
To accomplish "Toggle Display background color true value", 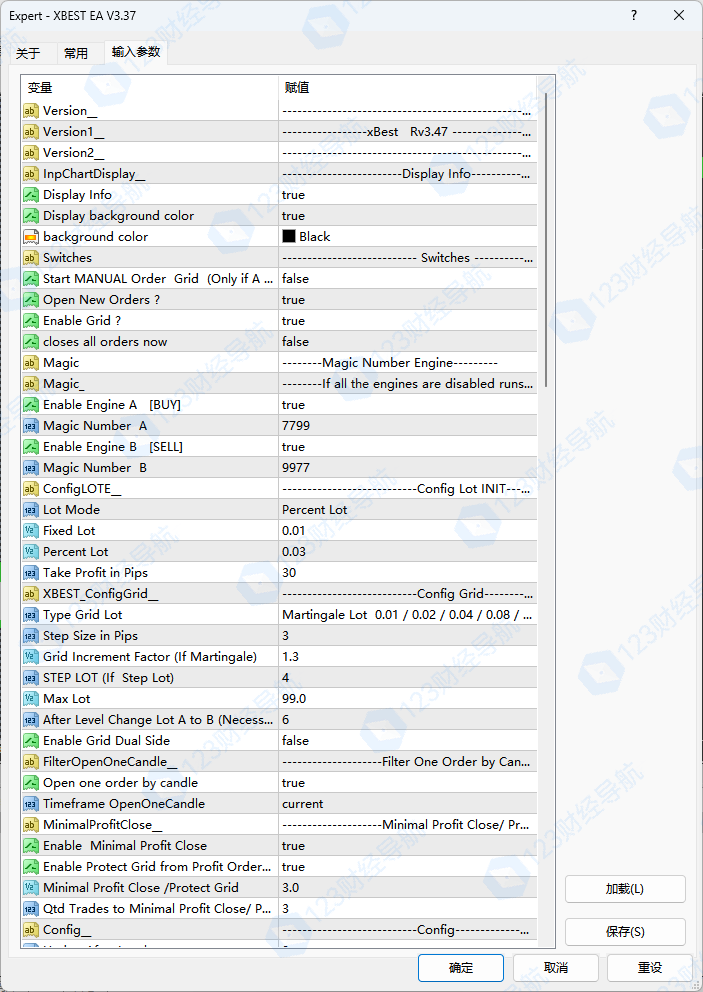I will pyautogui.click(x=407, y=216).
